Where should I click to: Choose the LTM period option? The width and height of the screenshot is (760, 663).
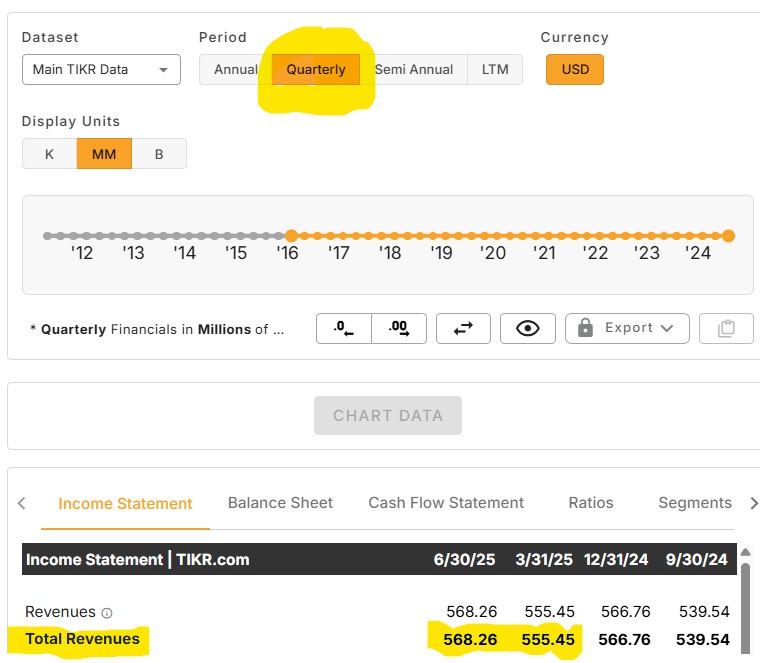[x=495, y=70]
